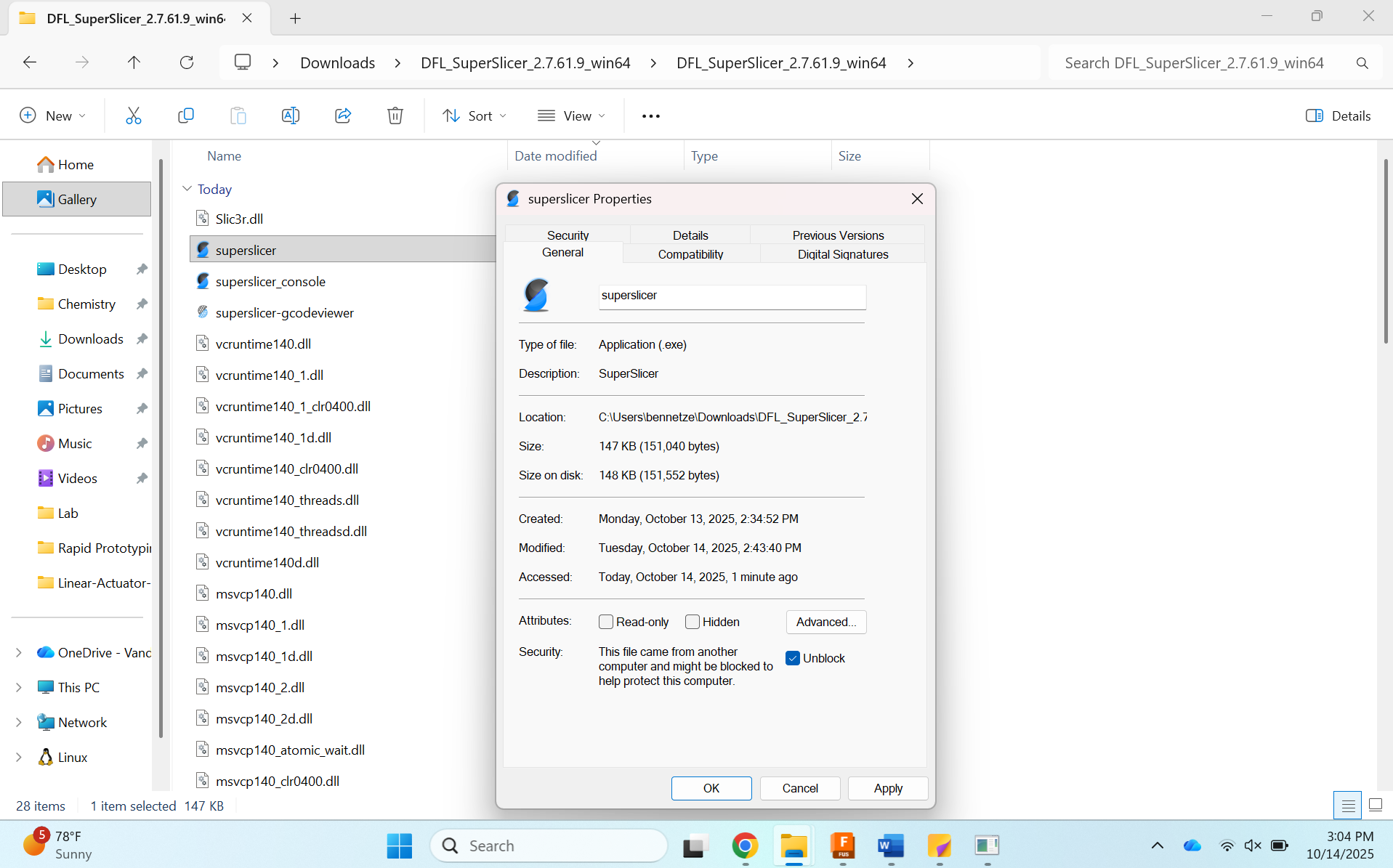The height and width of the screenshot is (868, 1393).
Task: Open the New dropdown menu
Action: 52,115
